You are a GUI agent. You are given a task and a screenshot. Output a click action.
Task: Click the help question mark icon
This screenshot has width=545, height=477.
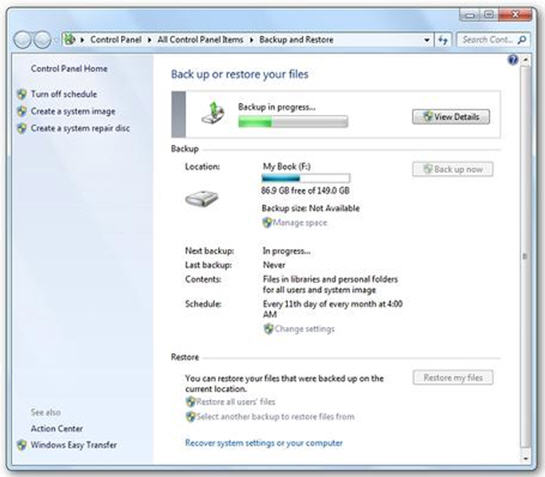tap(513, 60)
